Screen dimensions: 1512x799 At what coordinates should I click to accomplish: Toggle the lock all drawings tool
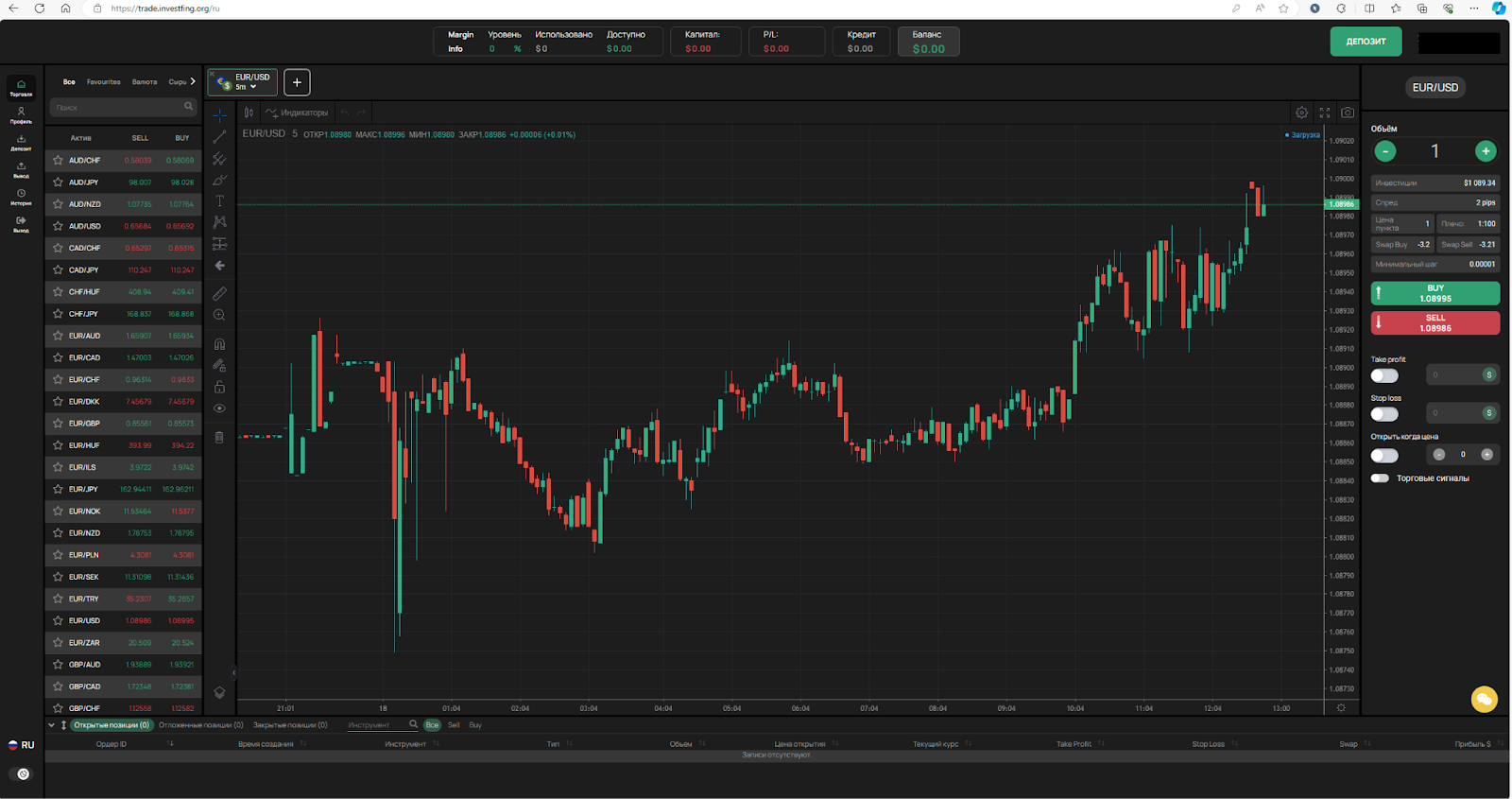point(219,388)
